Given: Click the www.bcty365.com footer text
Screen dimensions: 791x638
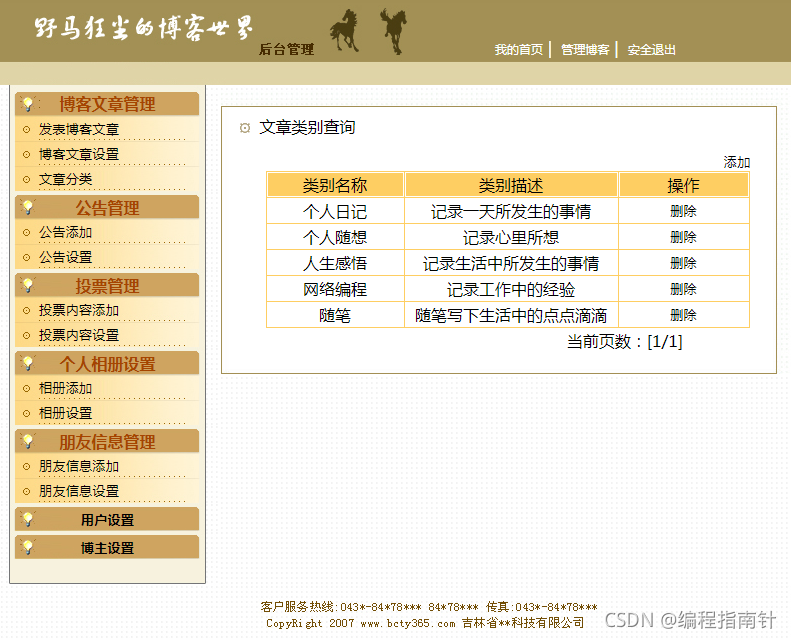Looking at the screenshot, I should 408,623.
